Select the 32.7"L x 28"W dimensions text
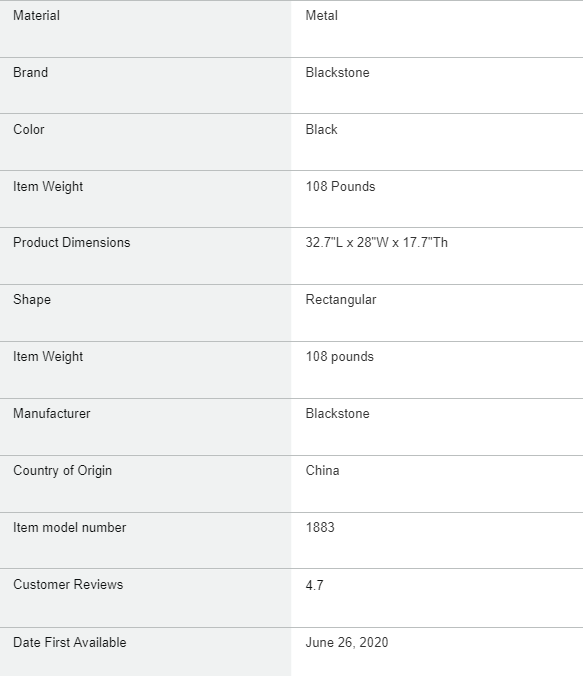 point(347,242)
